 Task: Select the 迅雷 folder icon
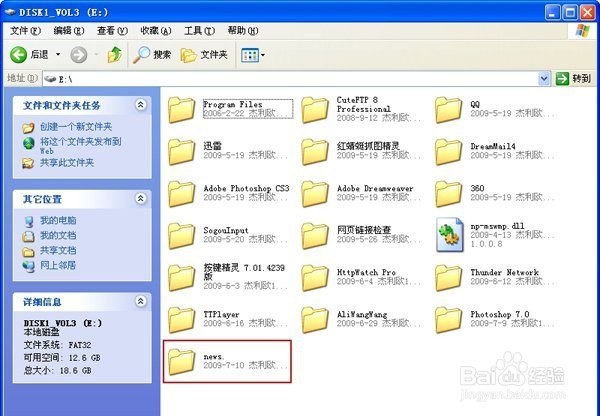pyautogui.click(x=181, y=152)
